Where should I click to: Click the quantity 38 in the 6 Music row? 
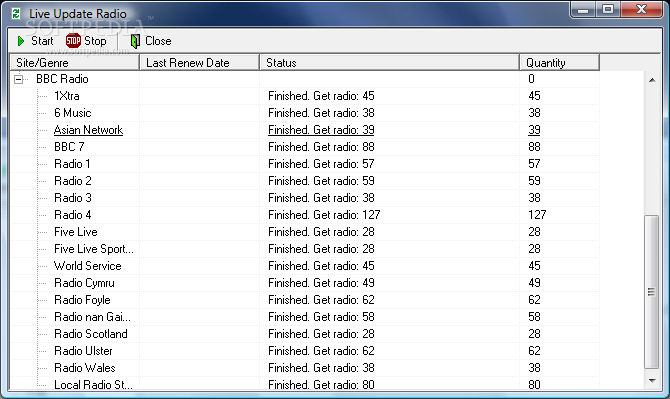pyautogui.click(x=534, y=113)
